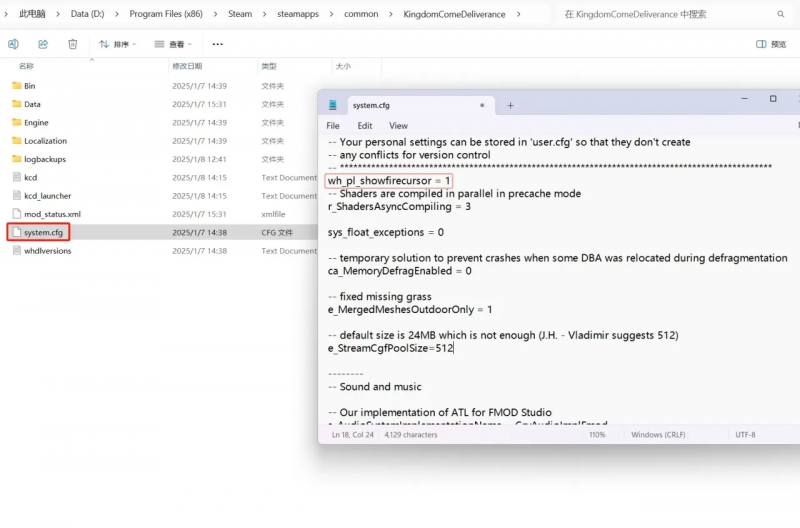The width and height of the screenshot is (800, 528).
Task: Open the Sort (排序) dropdown
Action: point(117,44)
